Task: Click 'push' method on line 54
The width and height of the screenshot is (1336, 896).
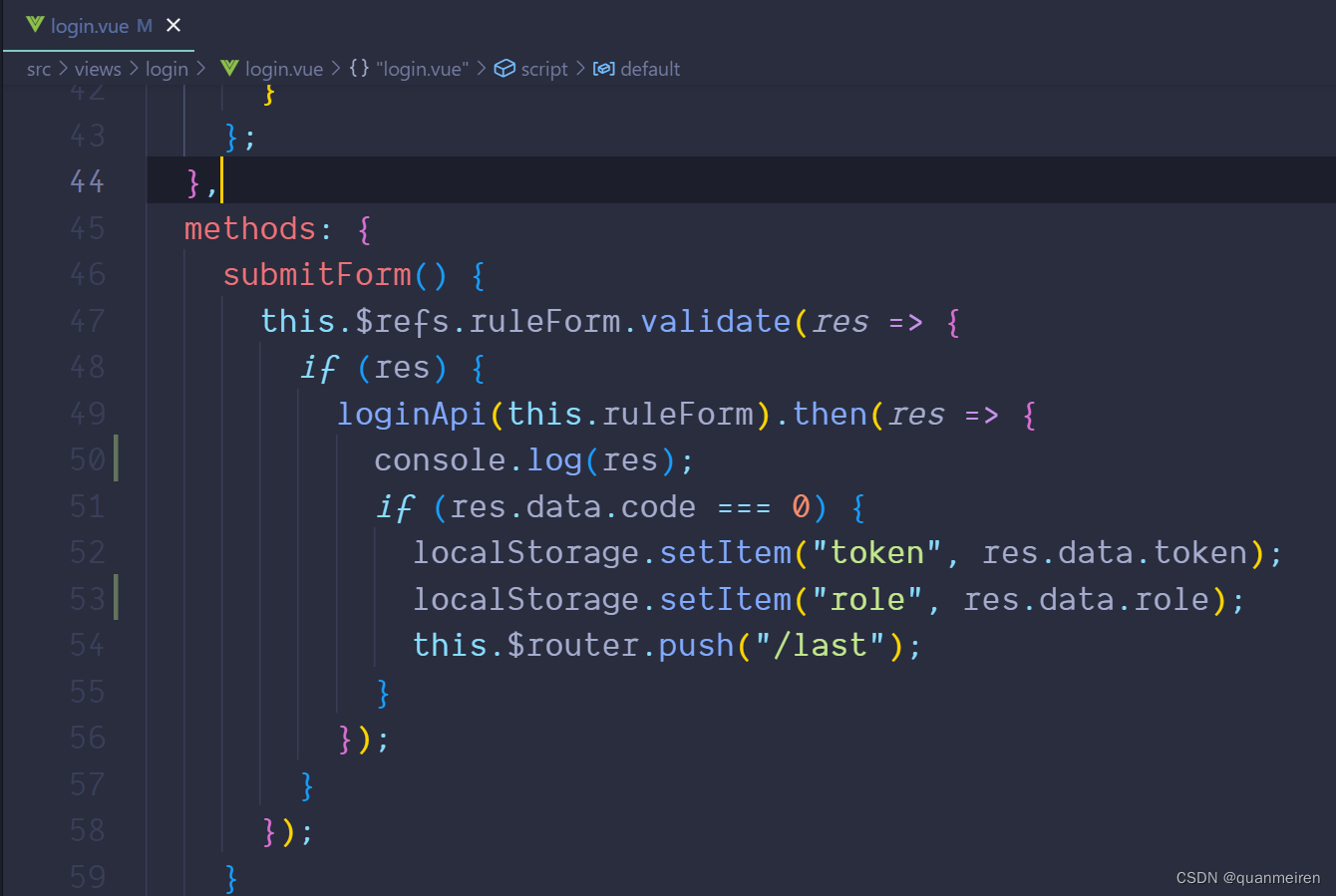Action: coord(696,645)
